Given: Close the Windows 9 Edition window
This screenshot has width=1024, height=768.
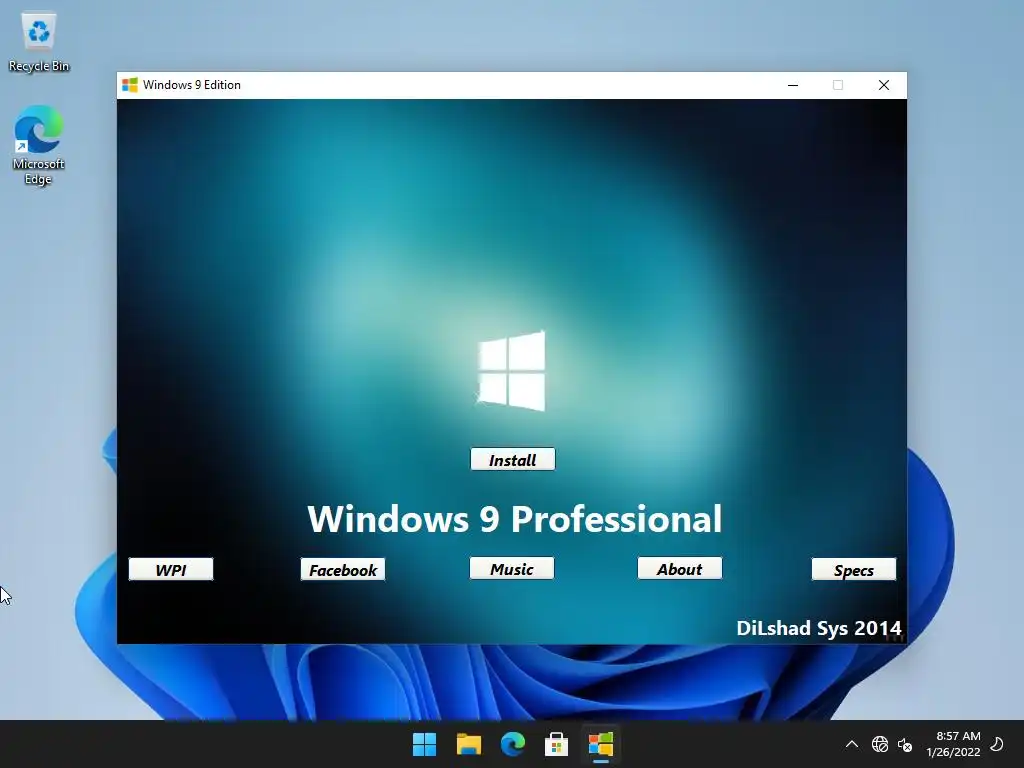Looking at the screenshot, I should [884, 85].
